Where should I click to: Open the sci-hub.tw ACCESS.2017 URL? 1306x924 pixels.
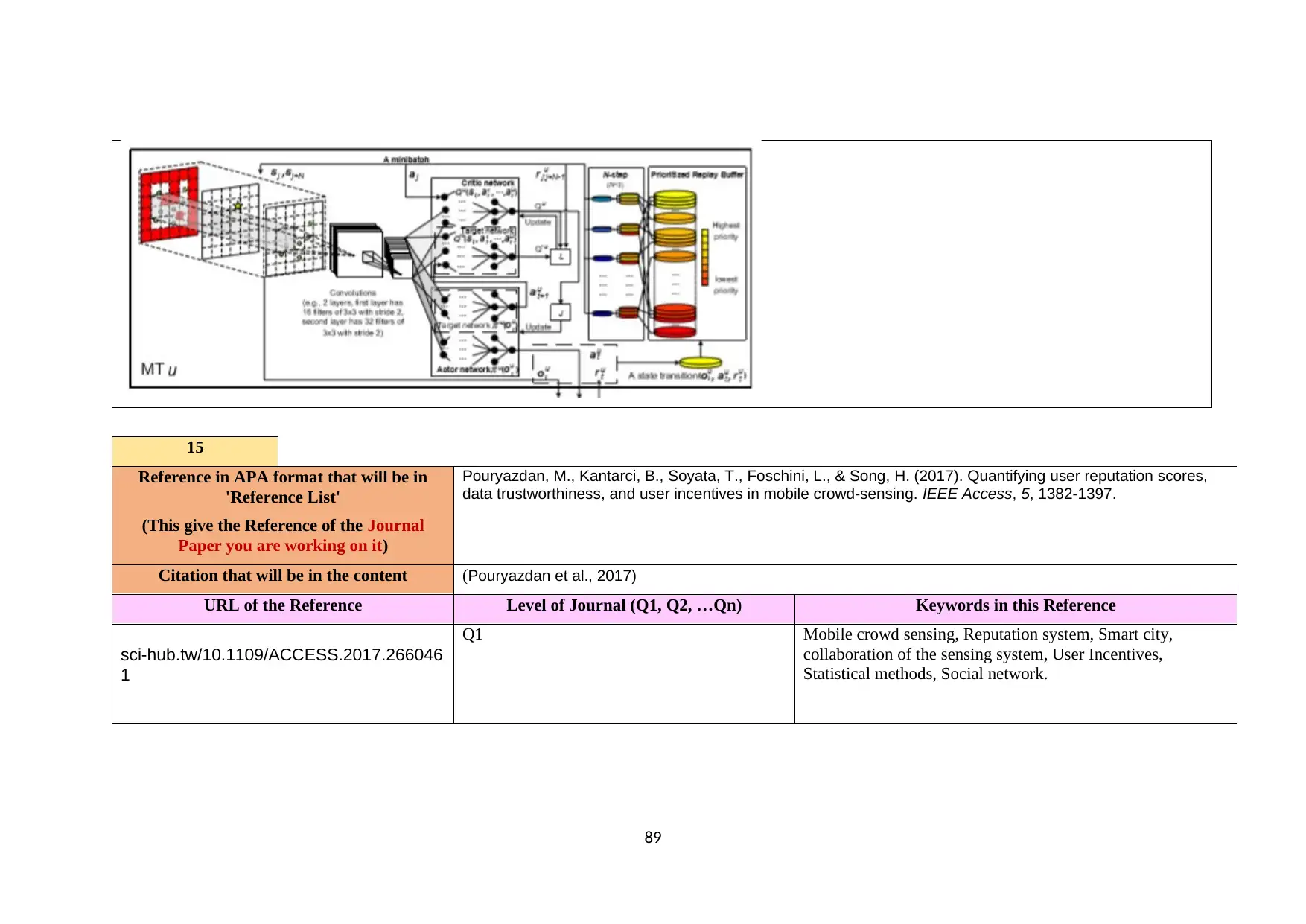(281, 664)
